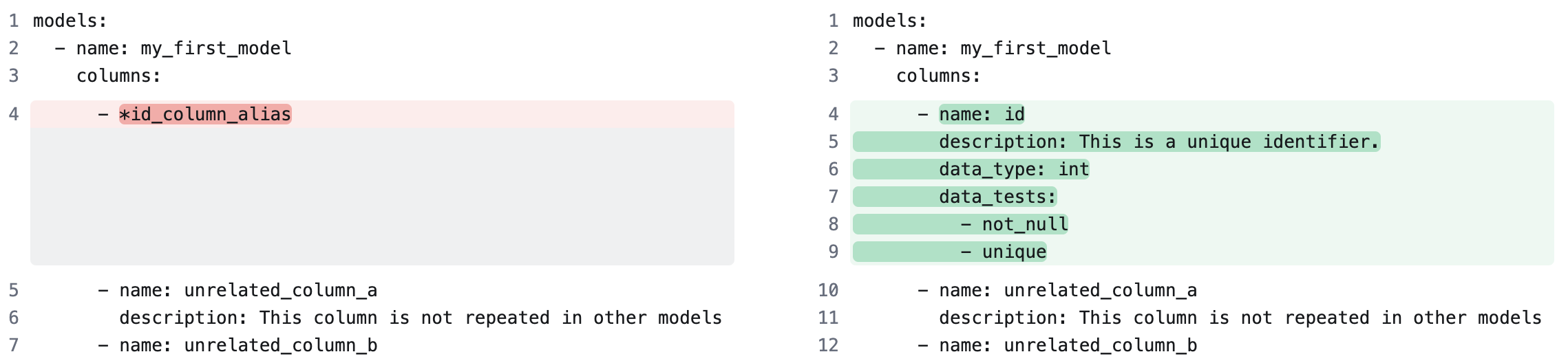Click "models:" in the right modified file
The image size is (1568, 363).
890,21
